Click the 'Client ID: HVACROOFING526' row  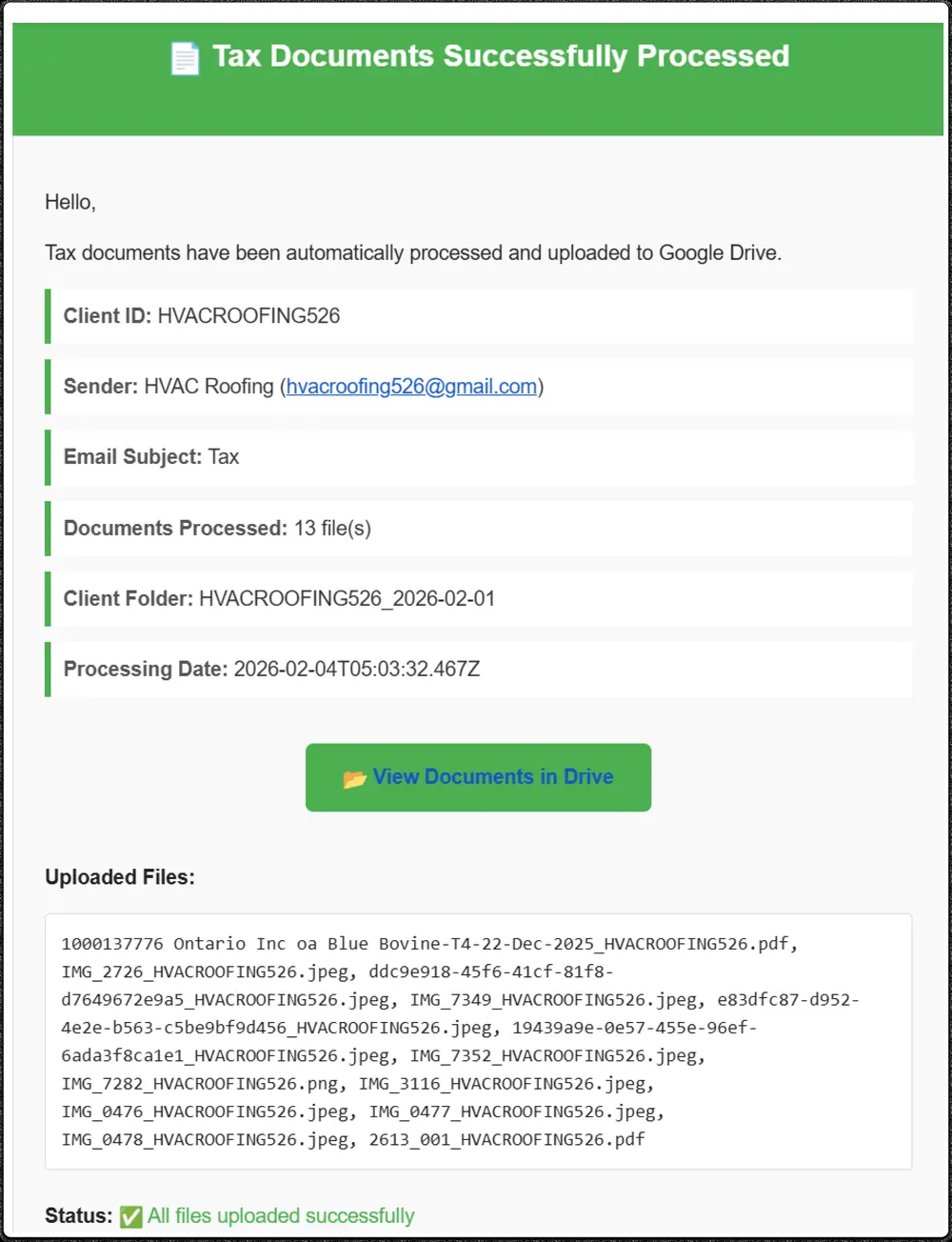pyautogui.click(x=479, y=316)
